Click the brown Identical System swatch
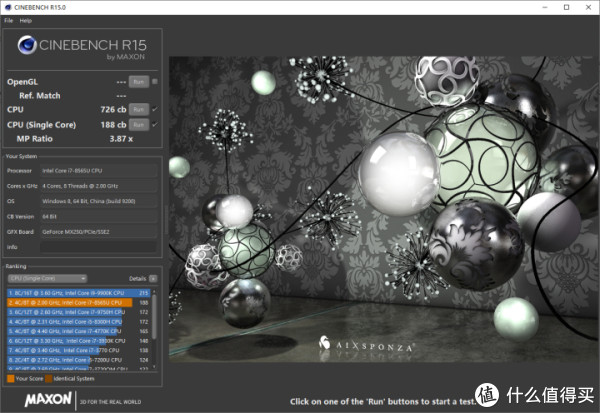 (x=49, y=379)
